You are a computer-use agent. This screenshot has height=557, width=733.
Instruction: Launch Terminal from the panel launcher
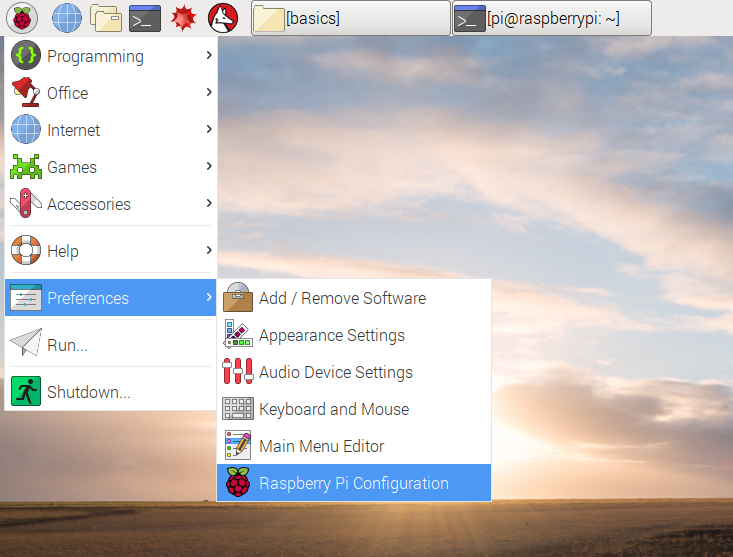coord(145,18)
